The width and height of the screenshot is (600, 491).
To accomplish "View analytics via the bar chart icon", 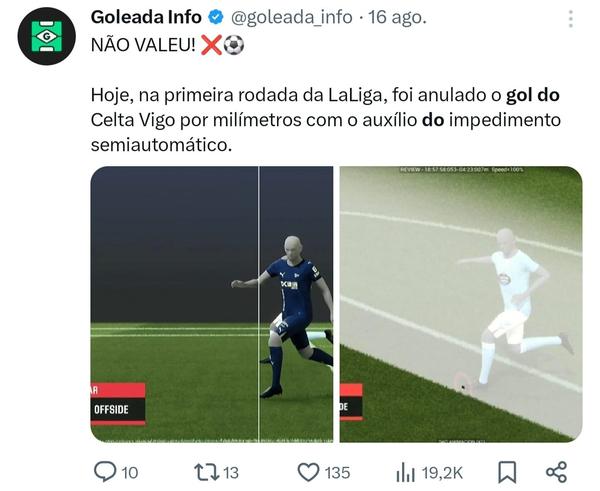I will [406, 473].
